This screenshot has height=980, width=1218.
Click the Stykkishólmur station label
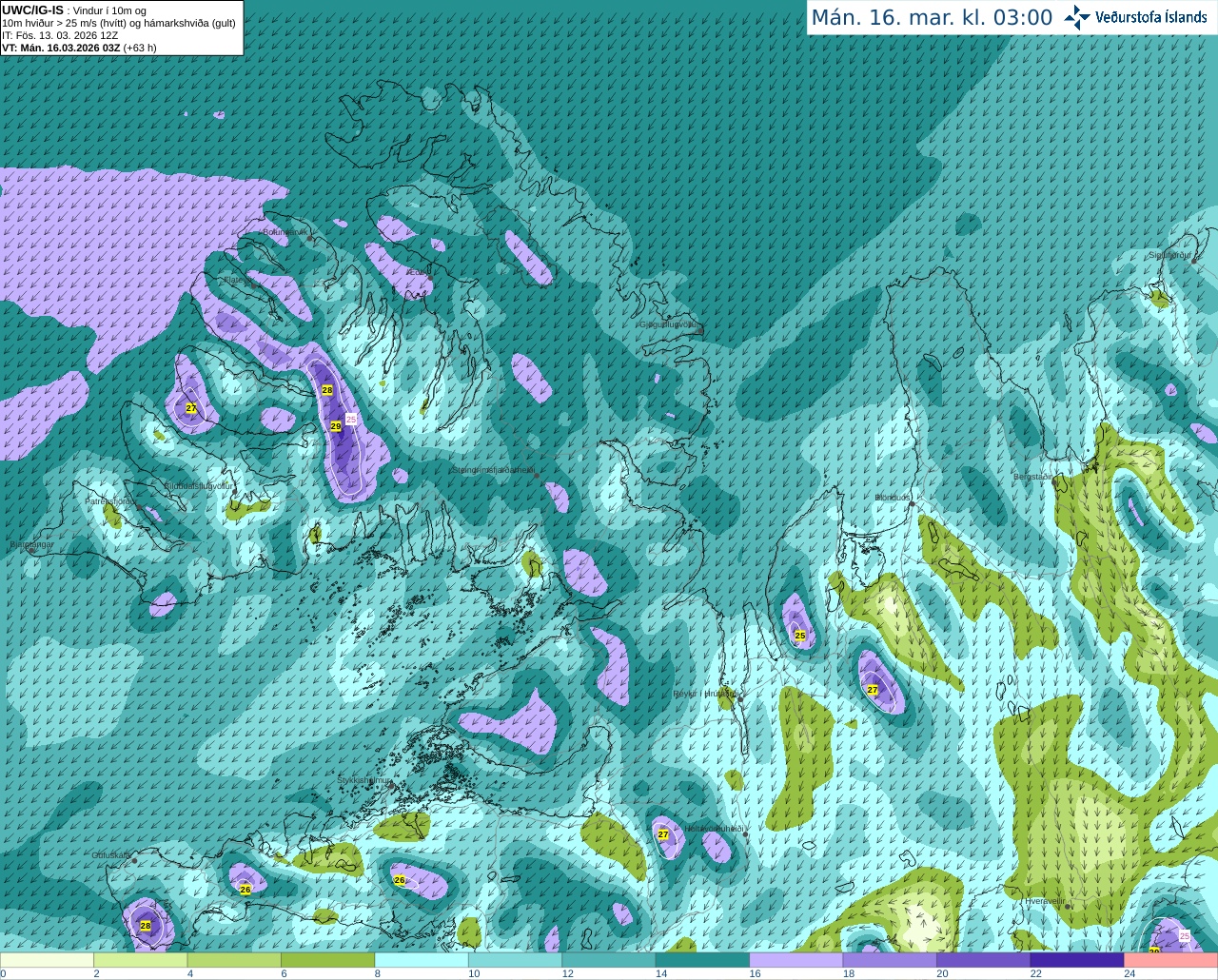click(364, 780)
